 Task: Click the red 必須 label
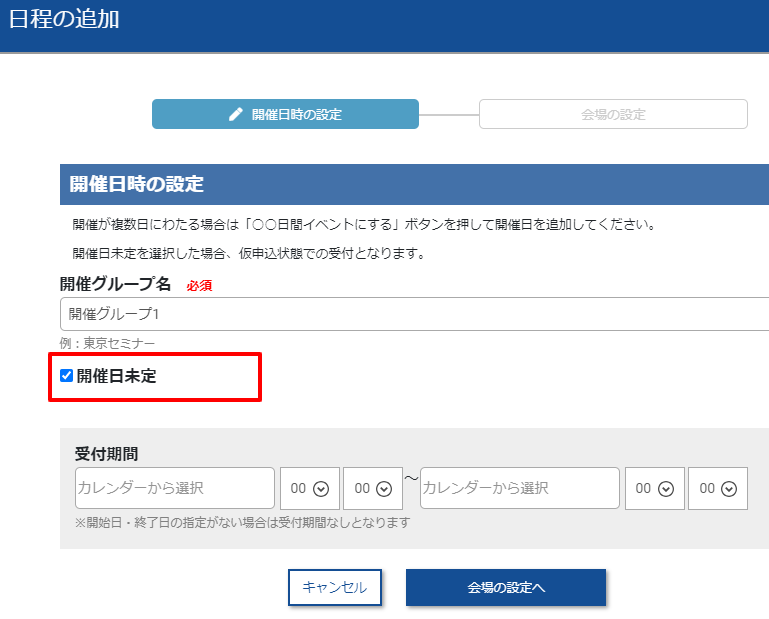pyautogui.click(x=199, y=285)
